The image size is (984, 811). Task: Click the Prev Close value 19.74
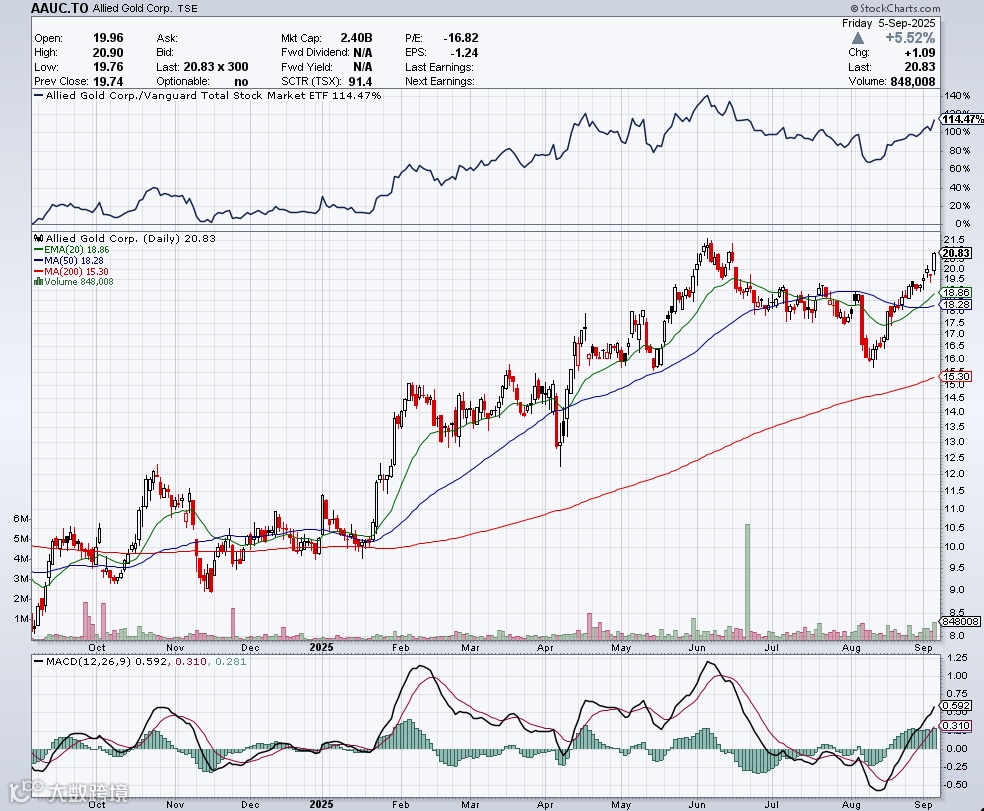pyautogui.click(x=108, y=82)
